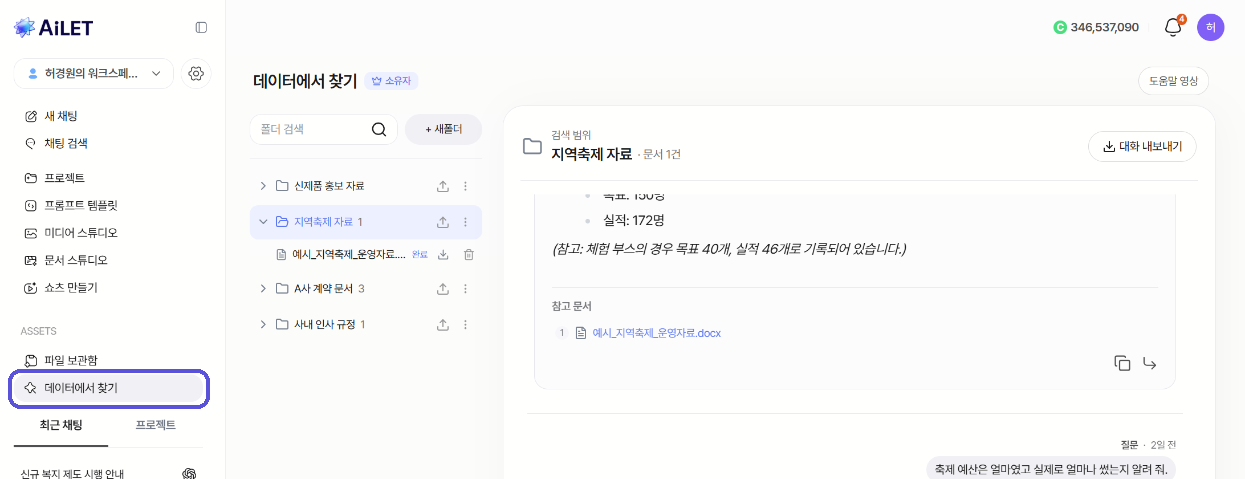Expand the 사내 인사 규정 folder chevron

263,324
